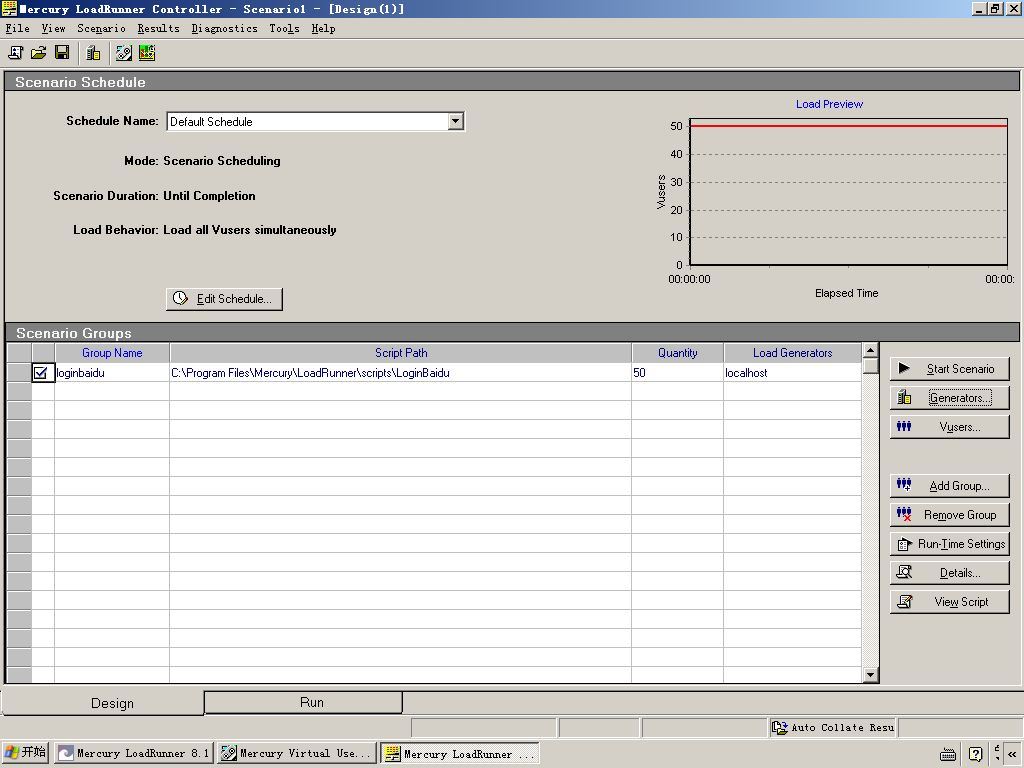Viewport: 1024px width, 768px height.
Task: Click the keyboard icon in the system tray
Action: (948, 754)
